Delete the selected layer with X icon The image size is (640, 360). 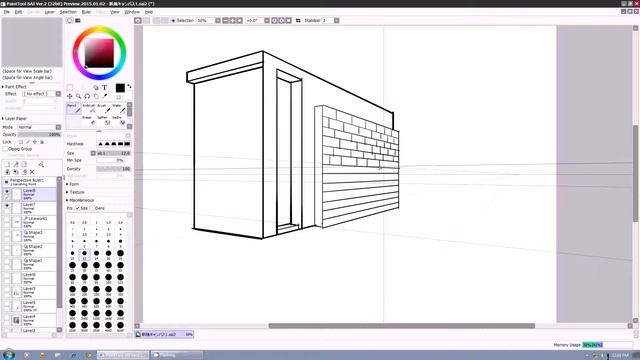pos(32,172)
